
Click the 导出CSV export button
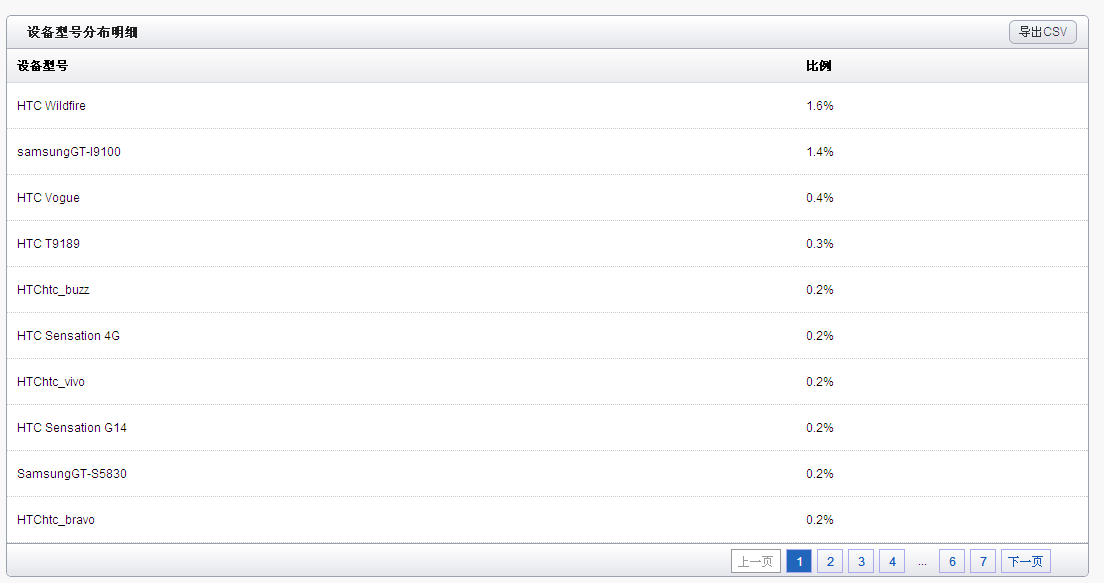coord(1043,32)
